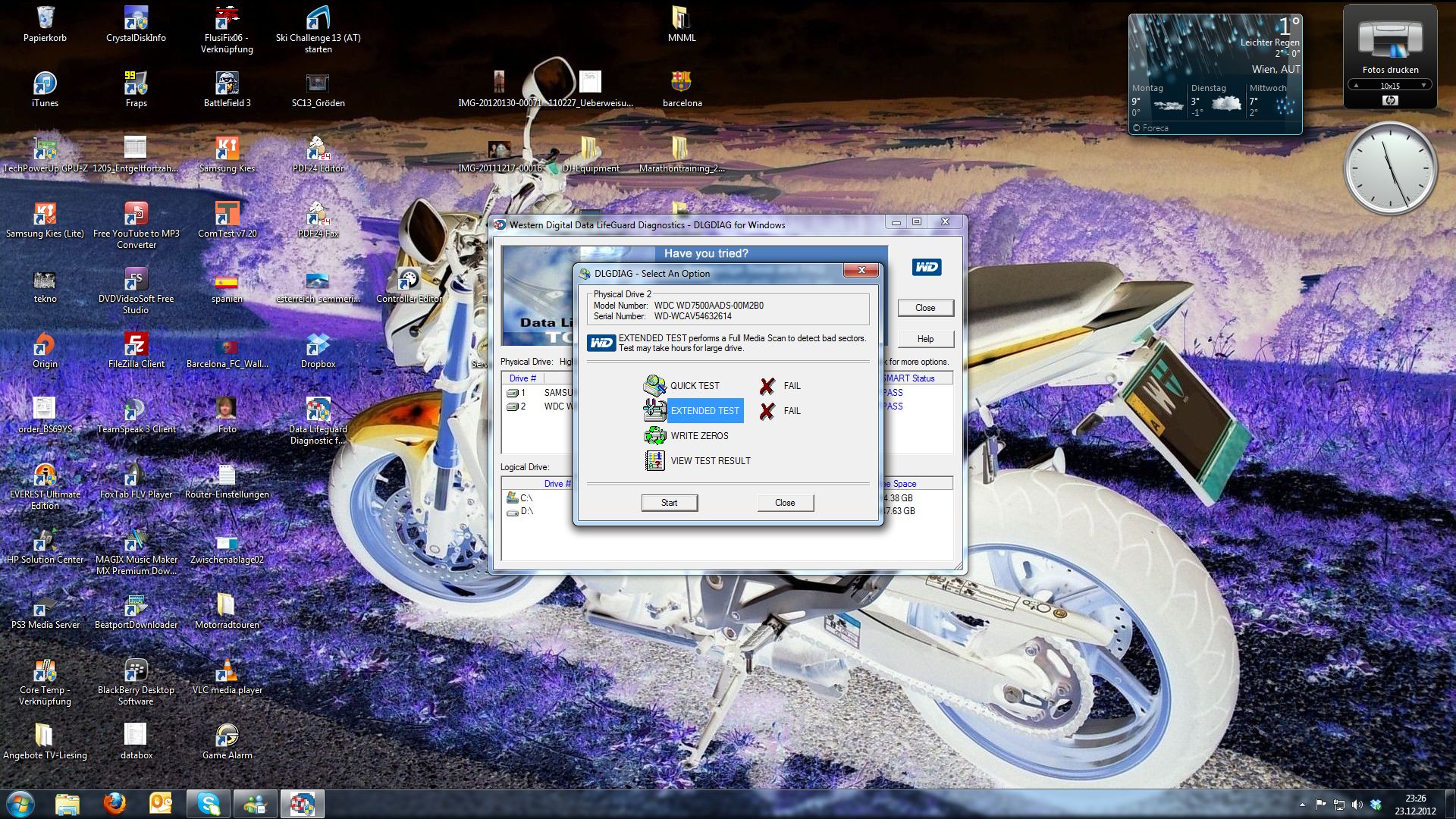Select logical drive C: entry
This screenshot has width=1456, height=819.
(x=526, y=498)
